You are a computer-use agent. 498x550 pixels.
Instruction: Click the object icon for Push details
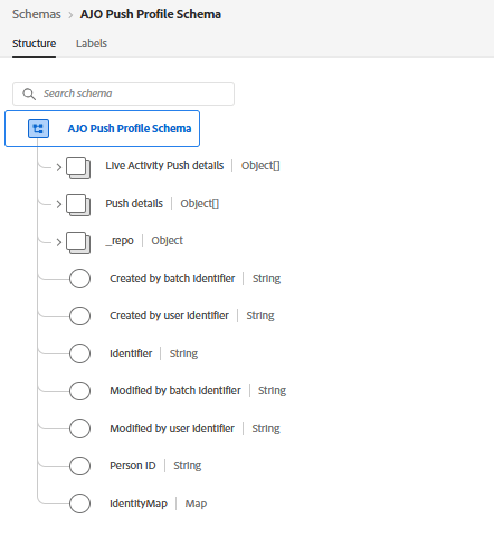point(79,205)
